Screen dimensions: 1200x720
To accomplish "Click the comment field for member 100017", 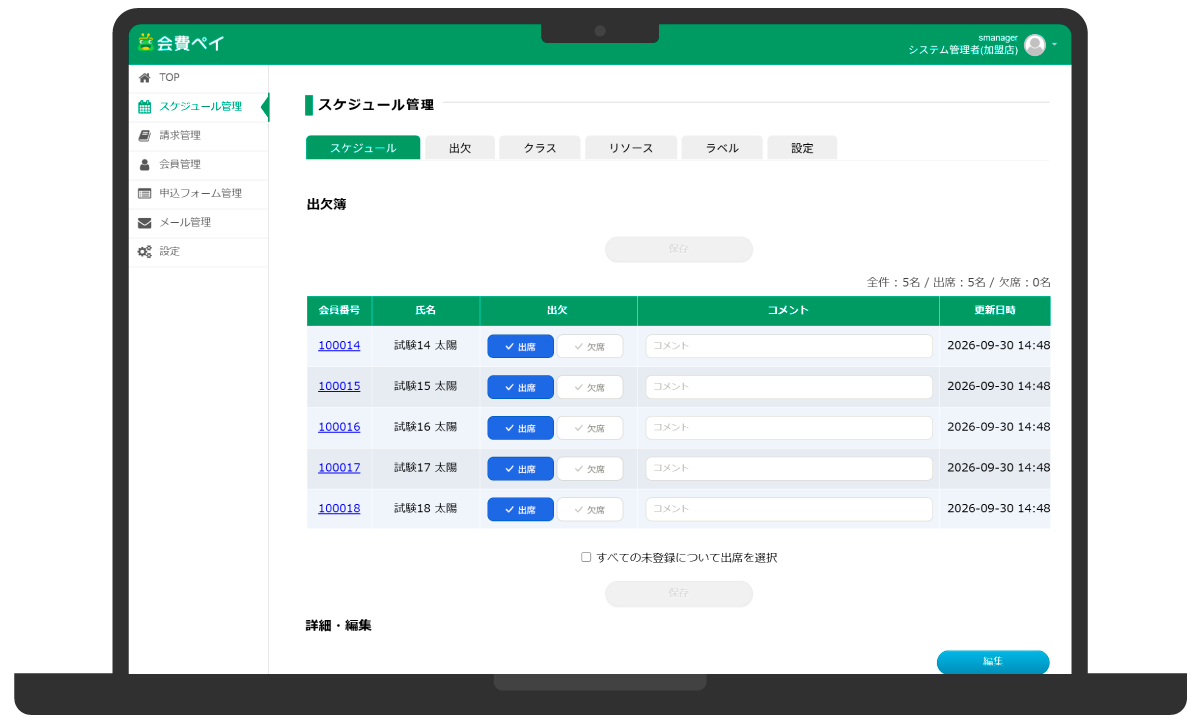I will point(789,469).
